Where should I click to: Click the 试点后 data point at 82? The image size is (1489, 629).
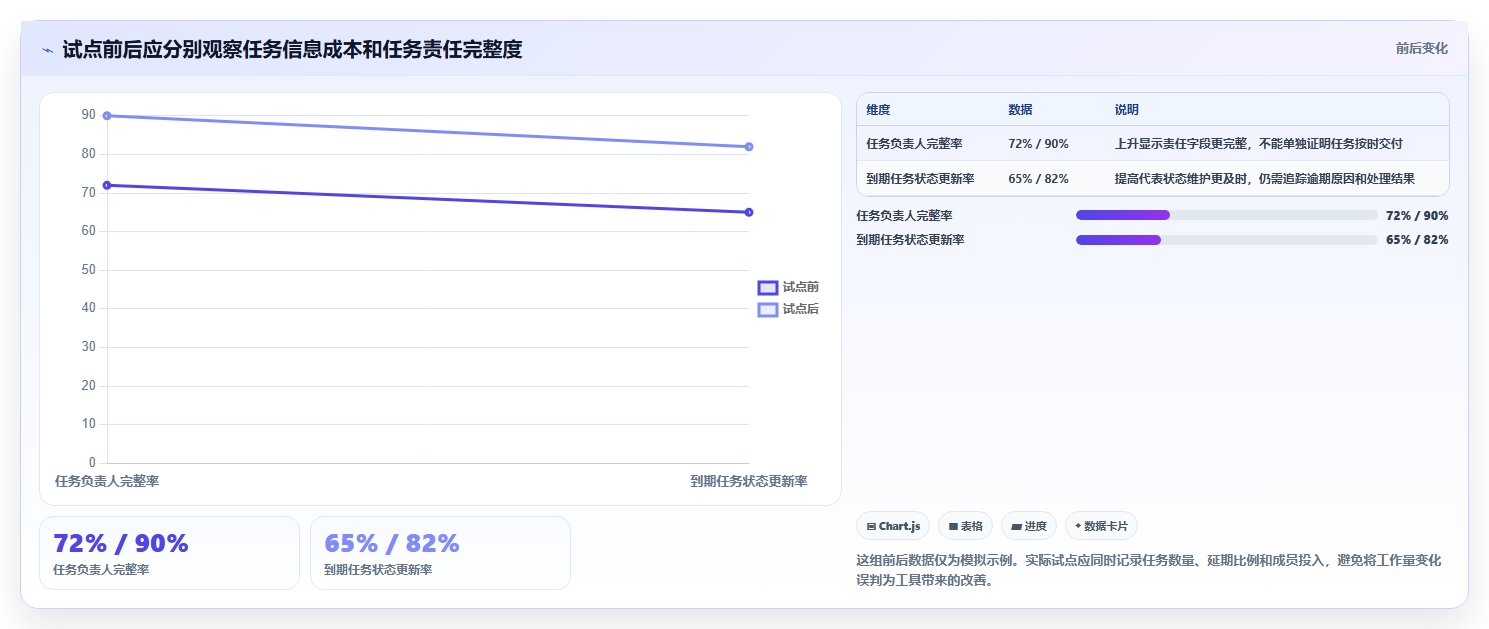tap(749, 147)
